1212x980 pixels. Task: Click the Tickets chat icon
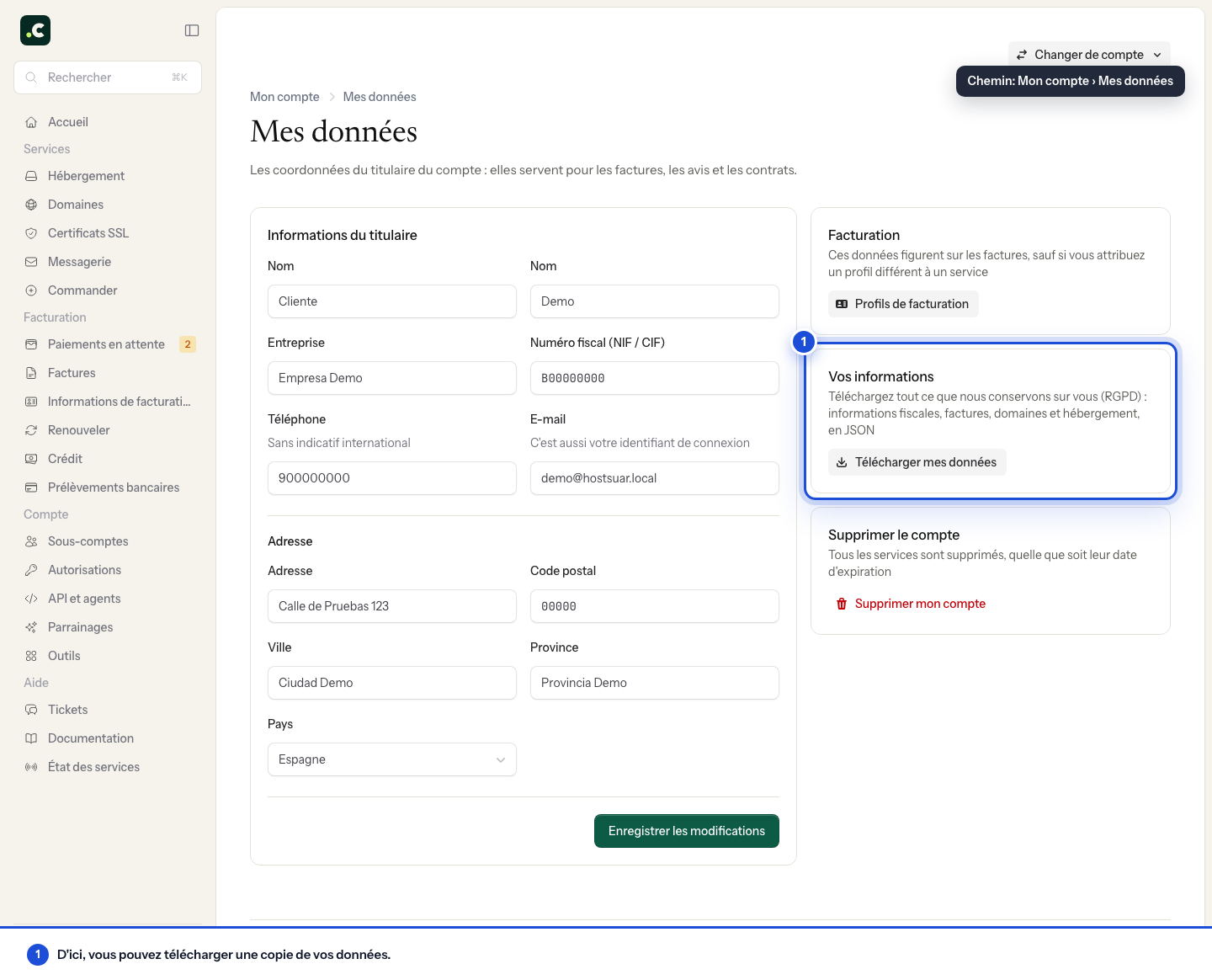31,710
